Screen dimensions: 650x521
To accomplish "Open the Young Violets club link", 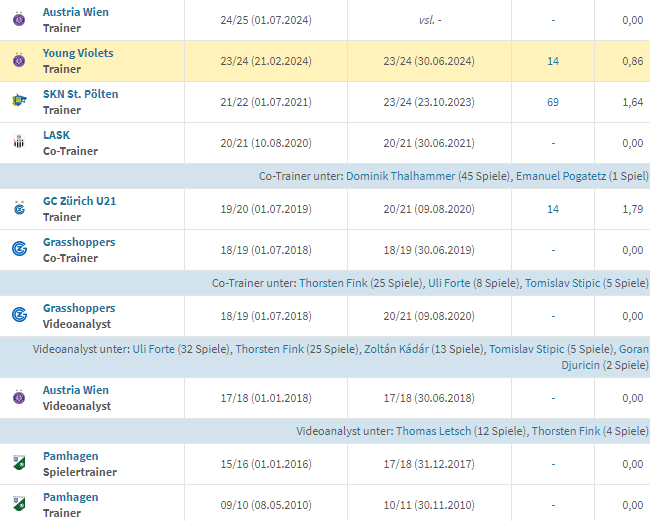I will 78,53.
